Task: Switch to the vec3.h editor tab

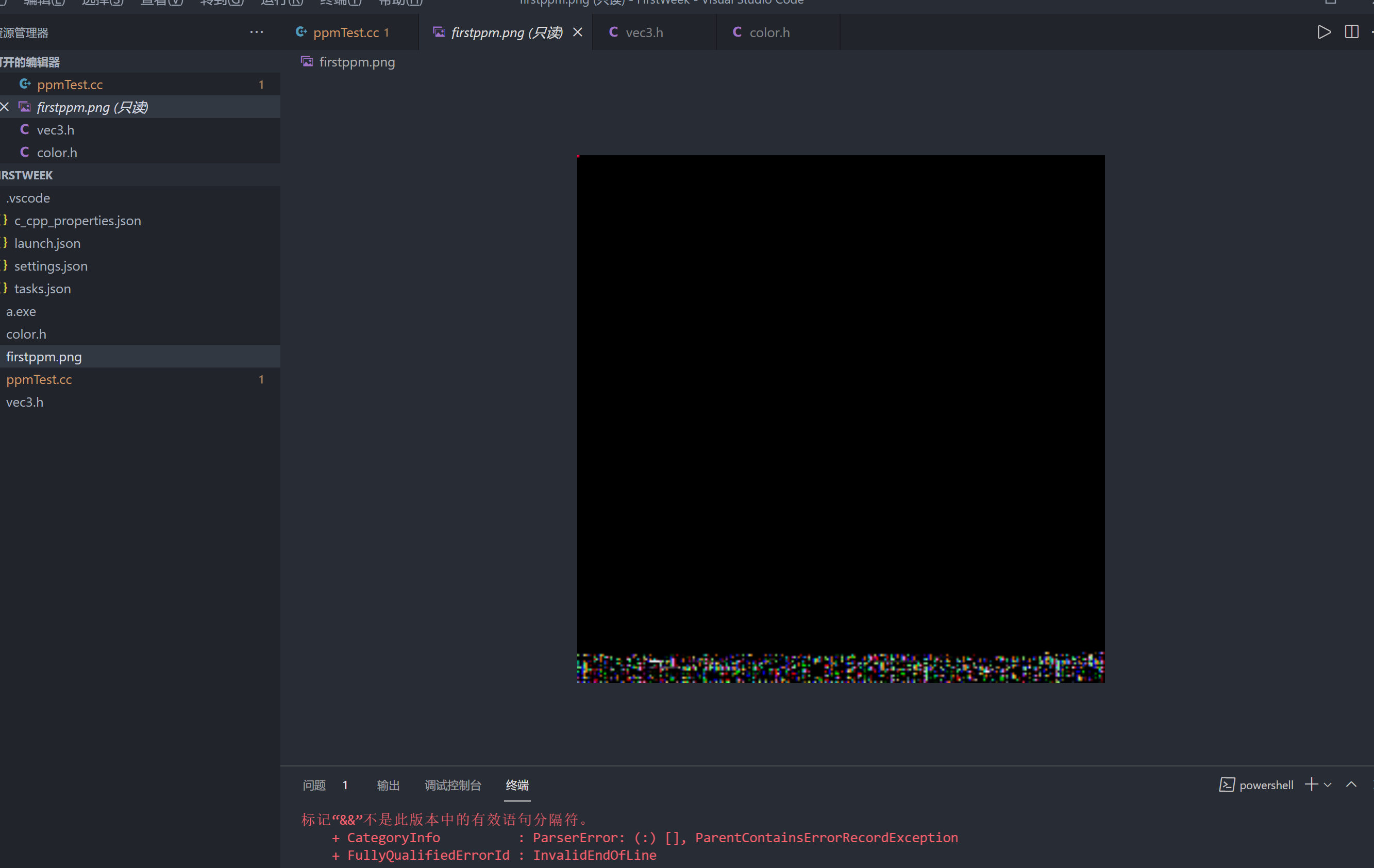Action: [x=644, y=32]
